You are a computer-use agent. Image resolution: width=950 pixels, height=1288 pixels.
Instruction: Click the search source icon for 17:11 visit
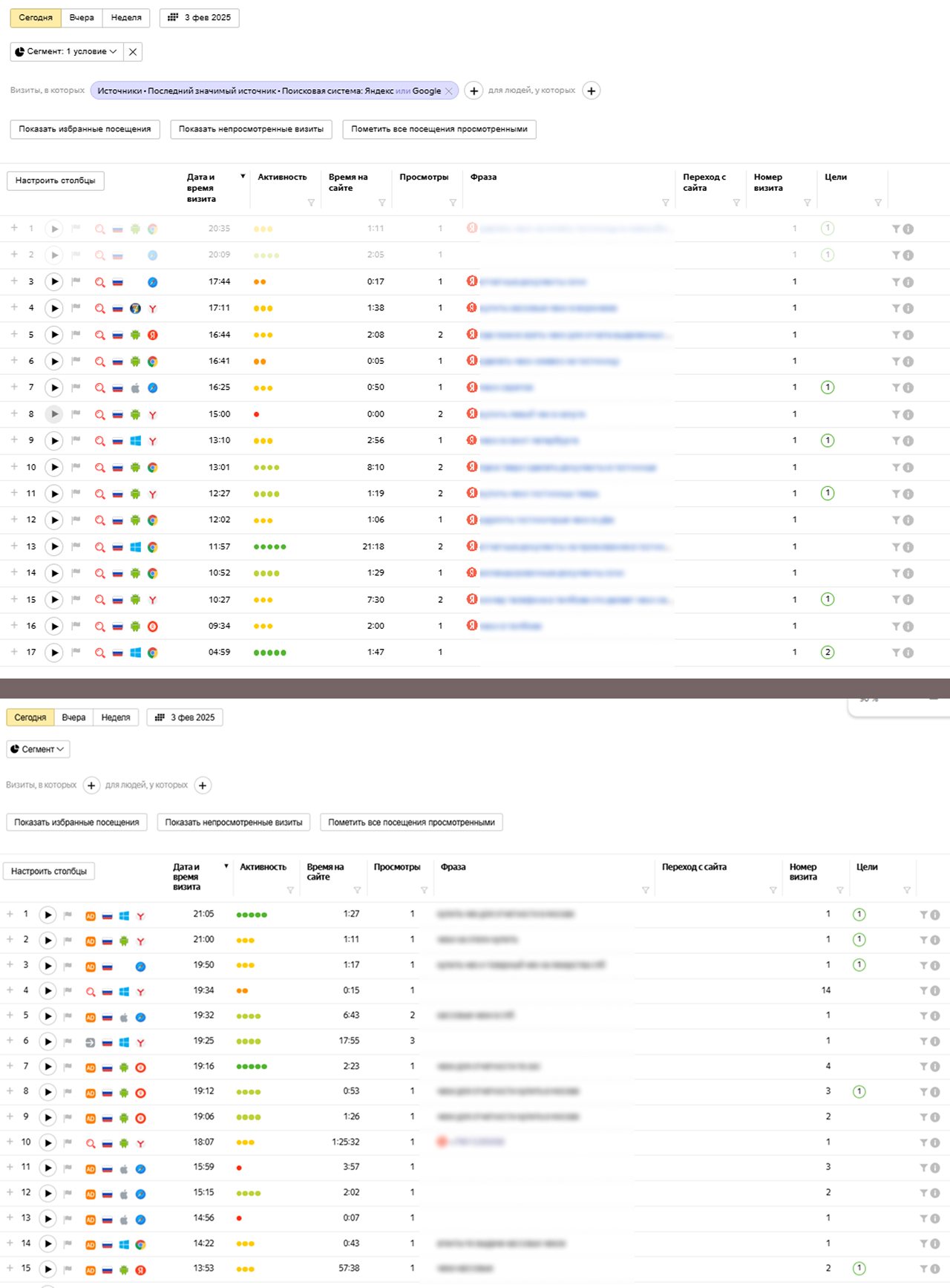pyautogui.click(x=99, y=309)
